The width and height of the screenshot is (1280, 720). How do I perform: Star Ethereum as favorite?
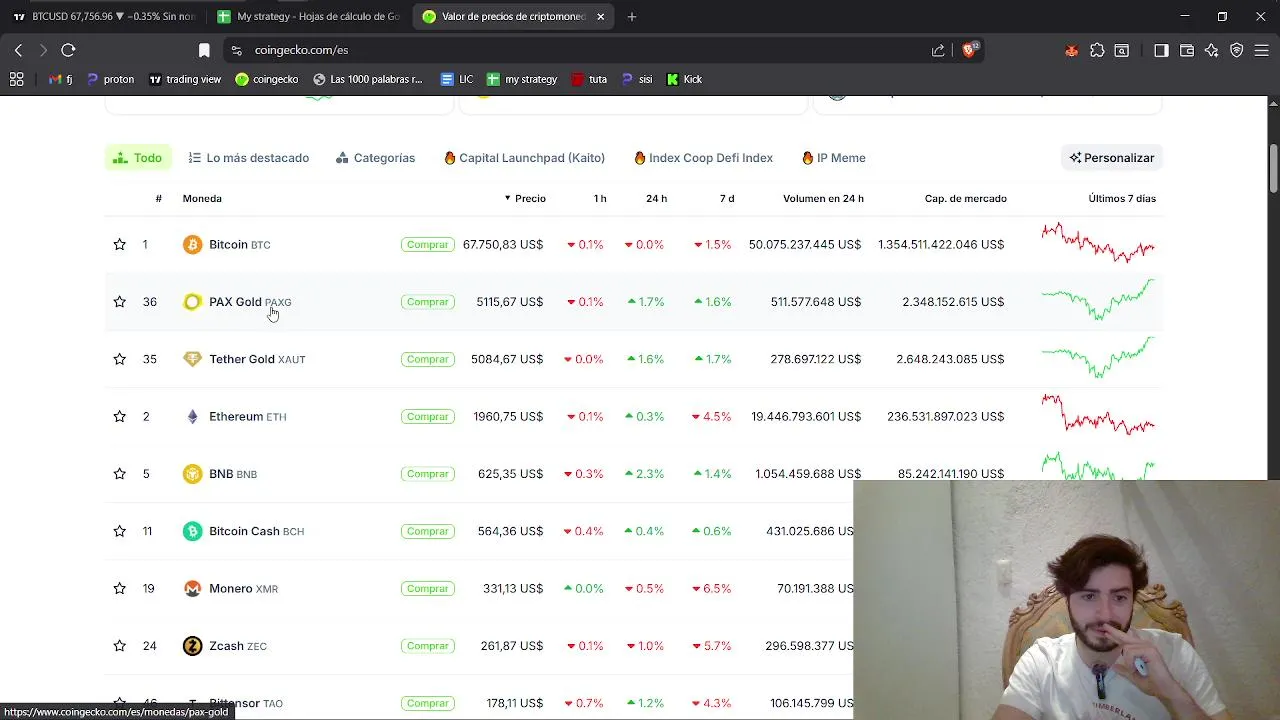(119, 416)
